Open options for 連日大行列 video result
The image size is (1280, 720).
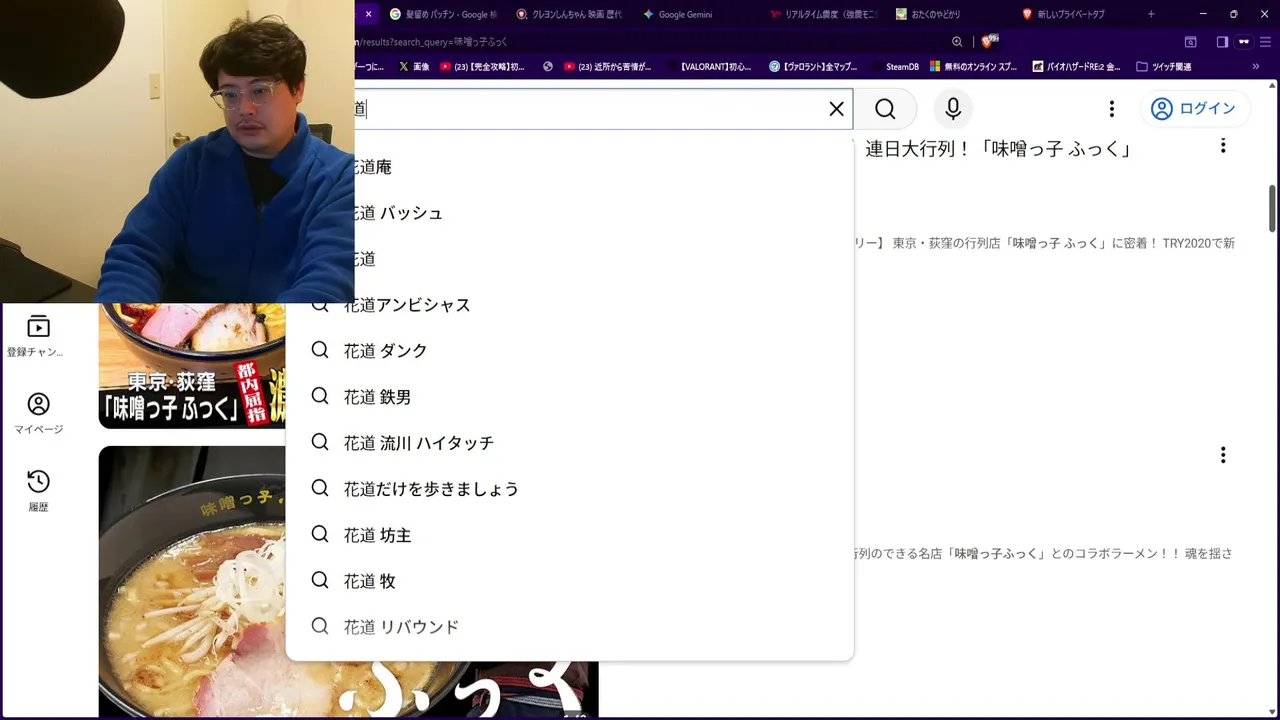tap(1222, 146)
